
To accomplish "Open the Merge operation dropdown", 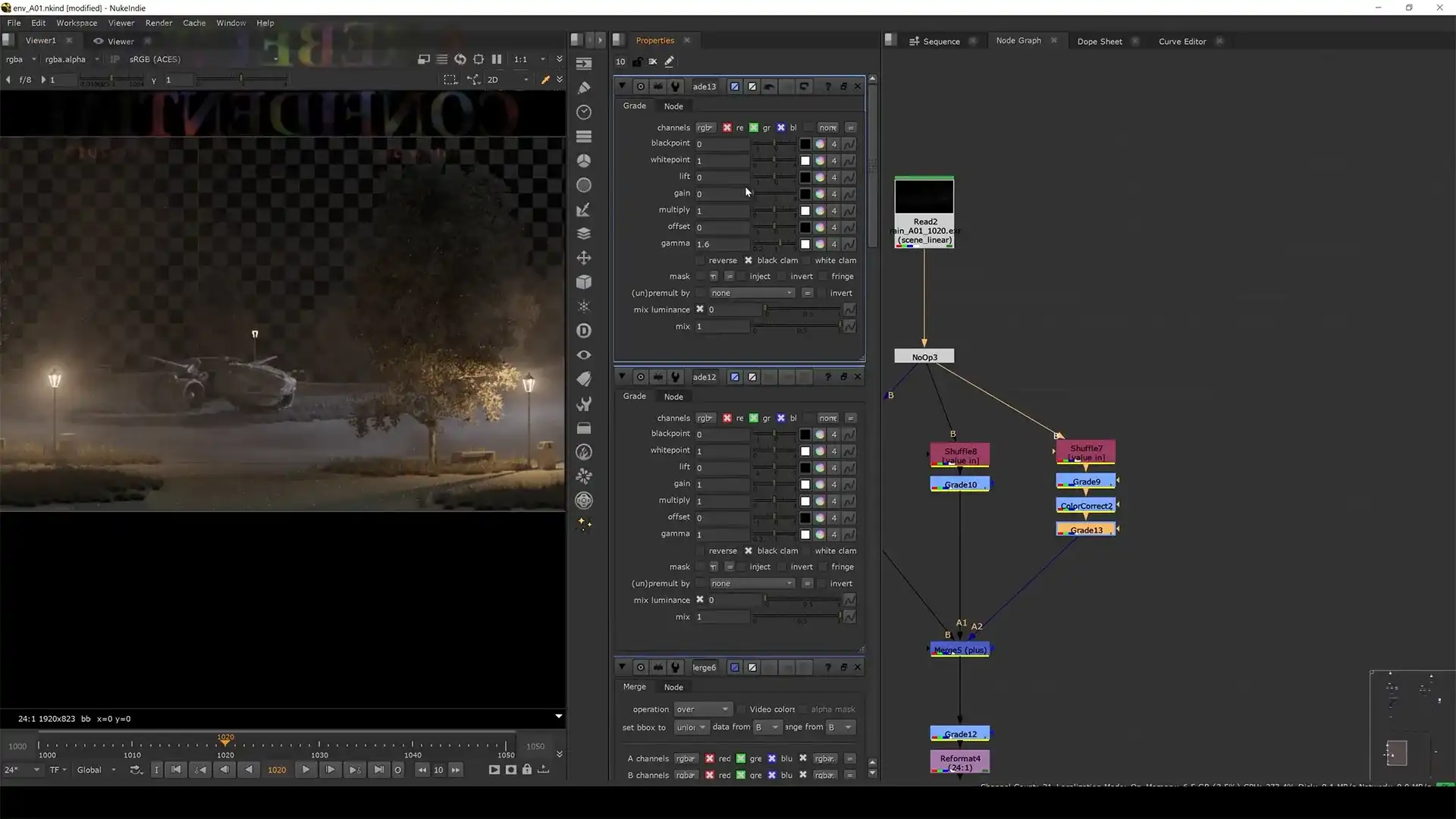I will pos(702,709).
